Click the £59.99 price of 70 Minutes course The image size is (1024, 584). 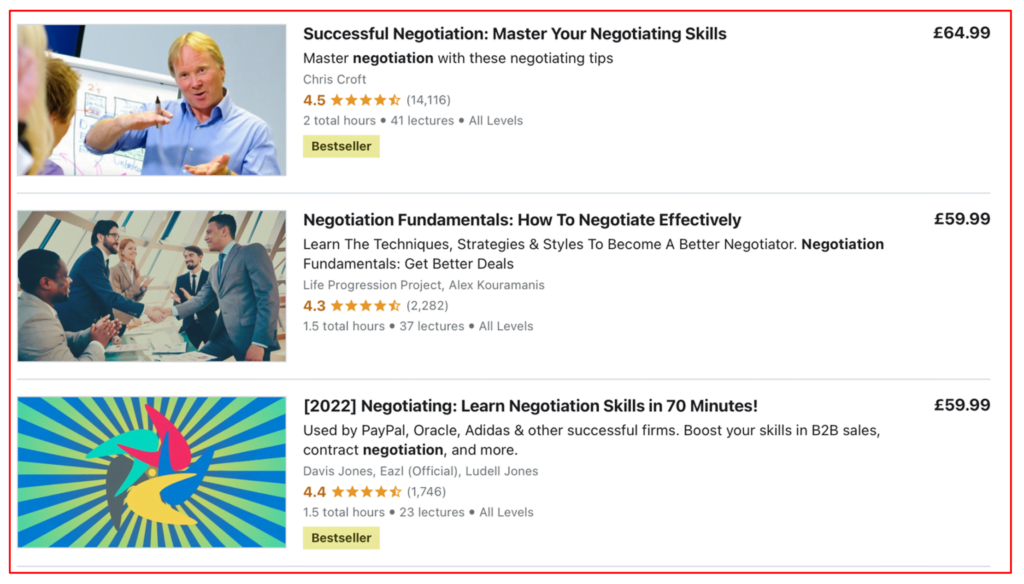(x=961, y=405)
